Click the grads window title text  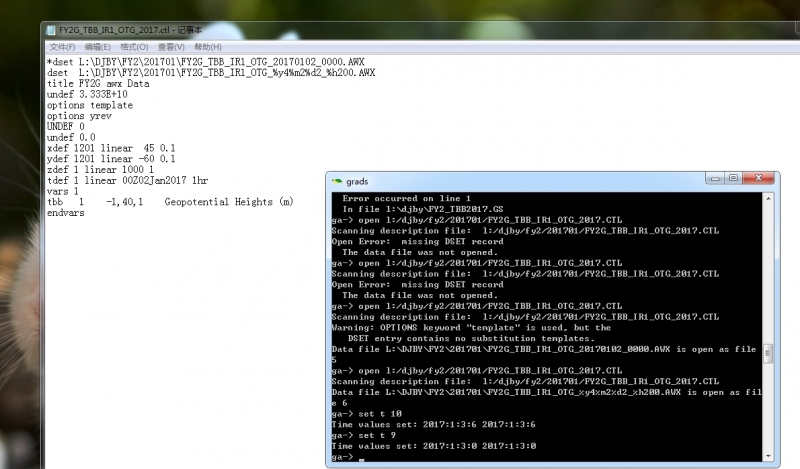357,181
